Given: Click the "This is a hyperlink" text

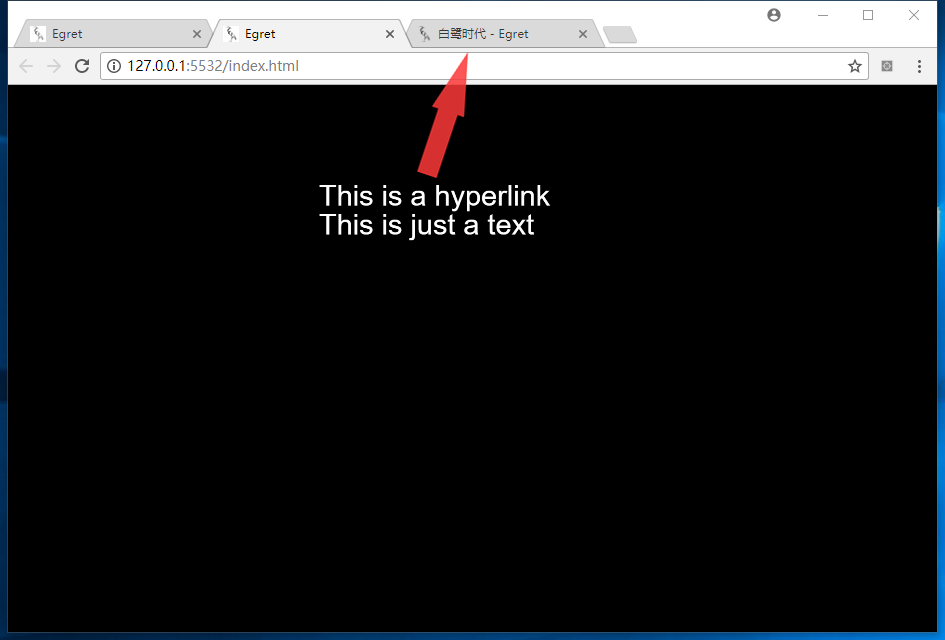Looking at the screenshot, I should [x=434, y=195].
